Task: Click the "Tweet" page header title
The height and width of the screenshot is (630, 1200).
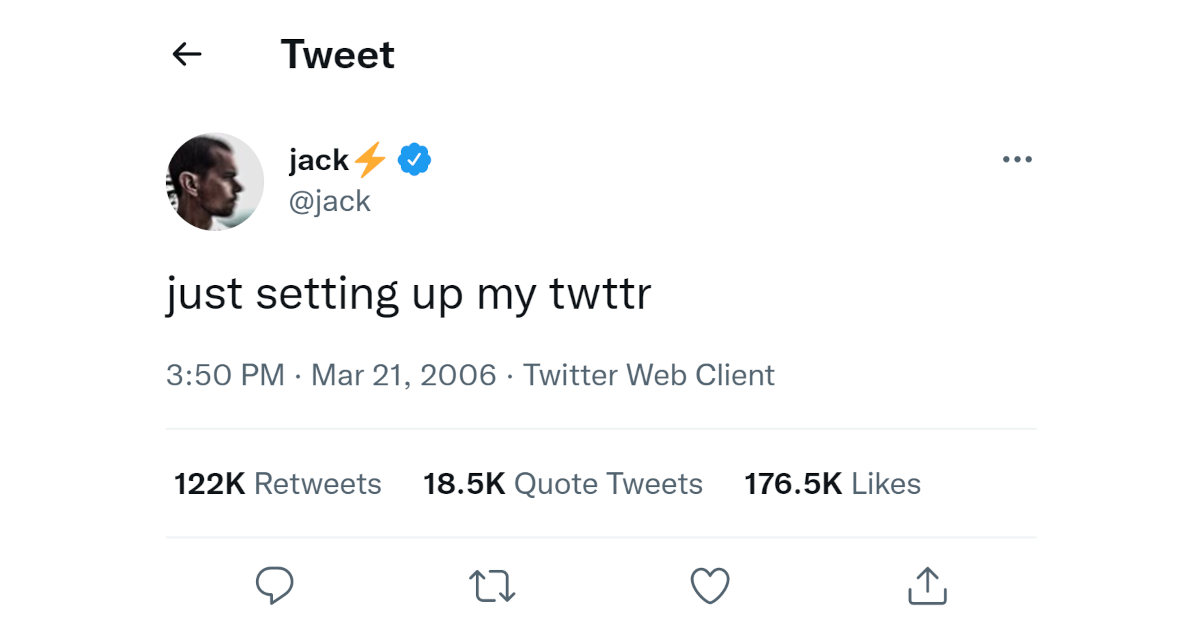Action: point(337,54)
